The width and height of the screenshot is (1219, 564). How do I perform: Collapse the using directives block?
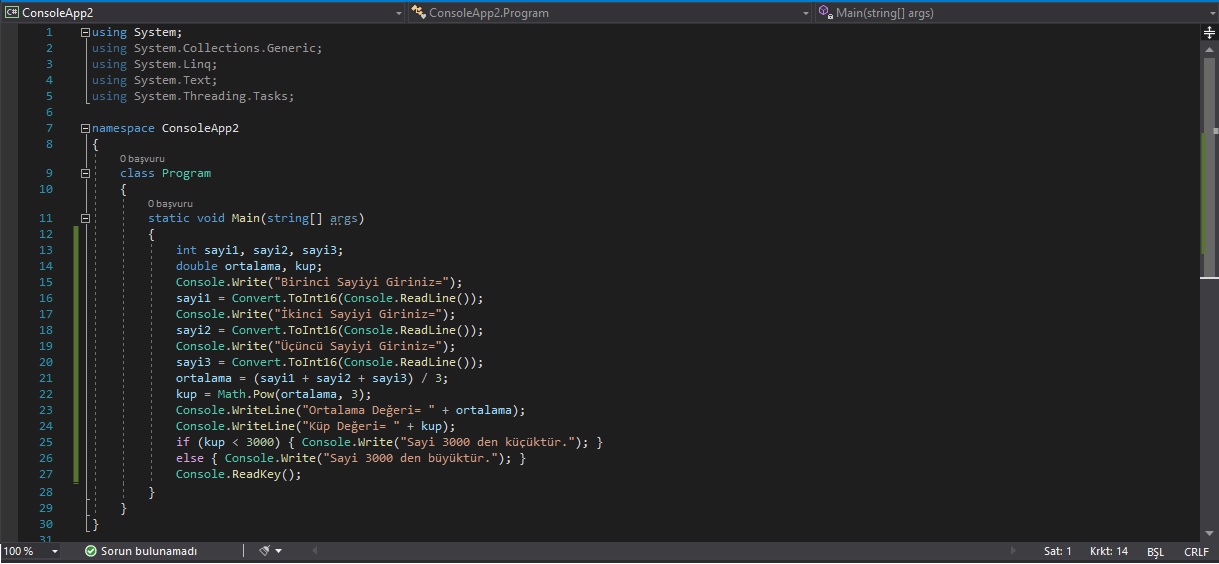85,32
